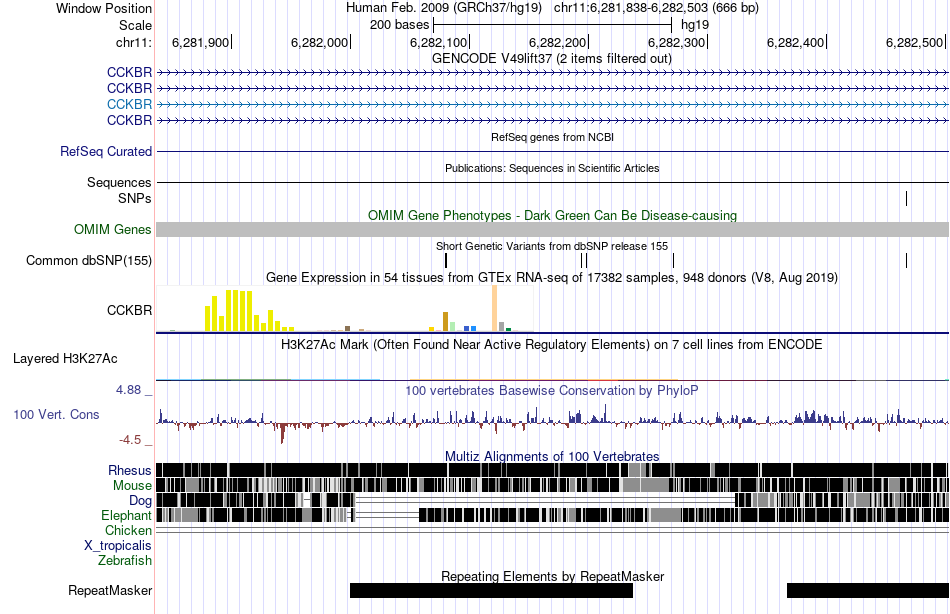The height and width of the screenshot is (614, 950).
Task: Open 100 vertebrates Basewise Conservation title
Action: [551, 391]
